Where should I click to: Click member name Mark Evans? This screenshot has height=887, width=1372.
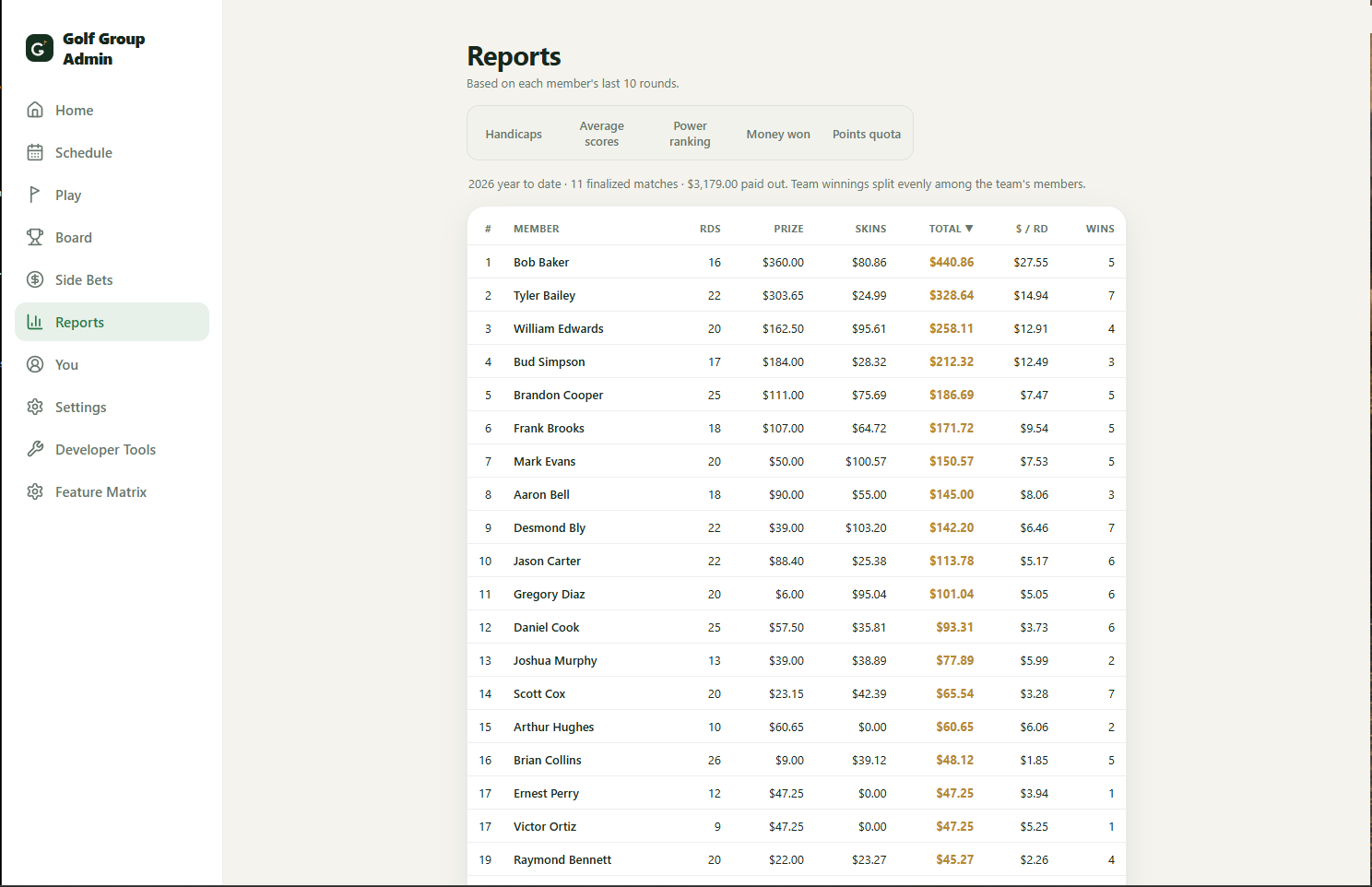point(544,461)
